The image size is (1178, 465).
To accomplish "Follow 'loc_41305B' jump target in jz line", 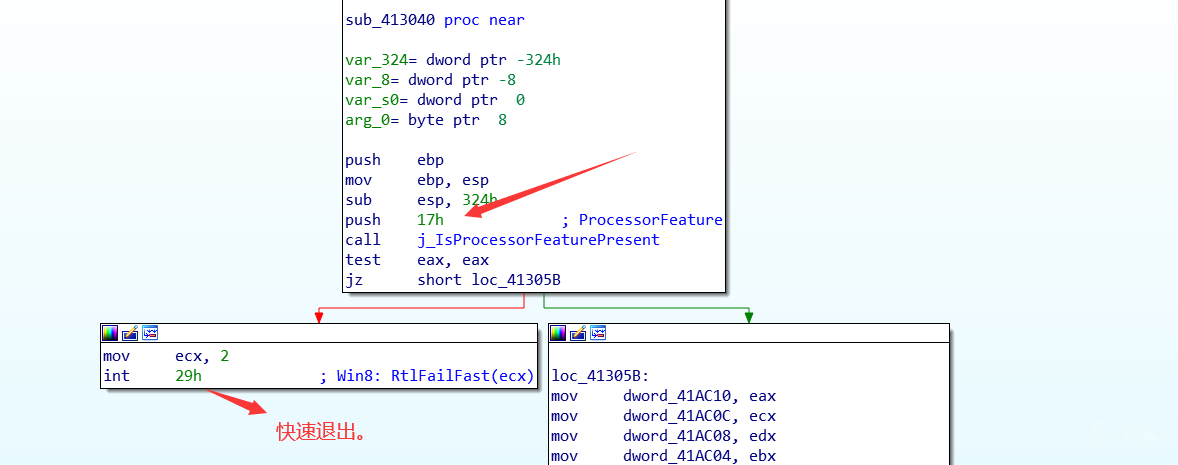I will point(516,280).
